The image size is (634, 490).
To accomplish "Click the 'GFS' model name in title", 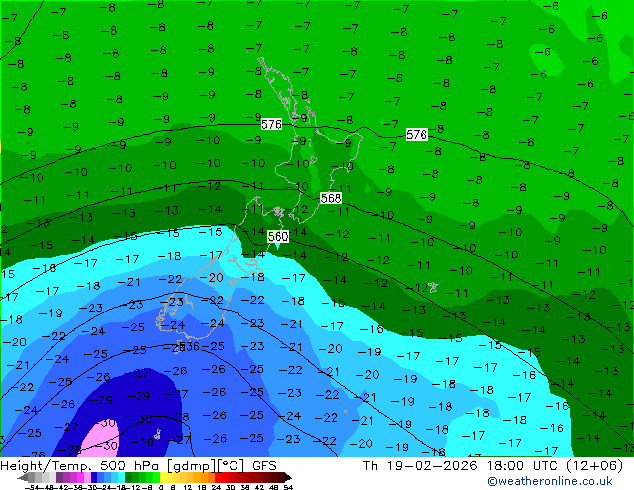I will tap(264, 466).
